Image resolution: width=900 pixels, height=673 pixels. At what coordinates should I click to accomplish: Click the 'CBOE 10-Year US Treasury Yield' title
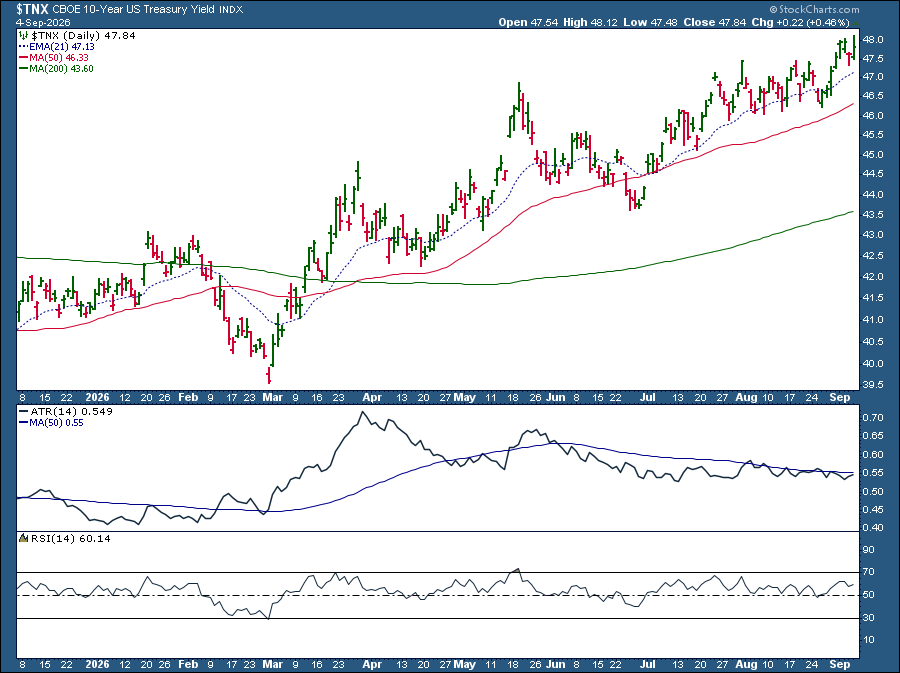click(x=134, y=9)
